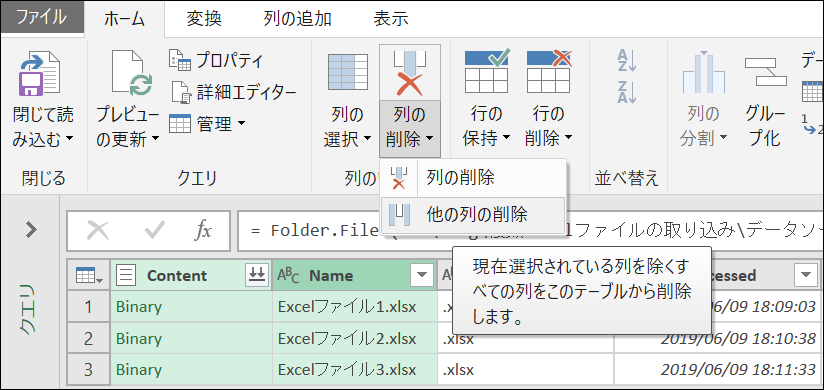824x390 pixels.
Task: Select the Excelファイル3.xlsx cell
Action: pyautogui.click(x=354, y=370)
